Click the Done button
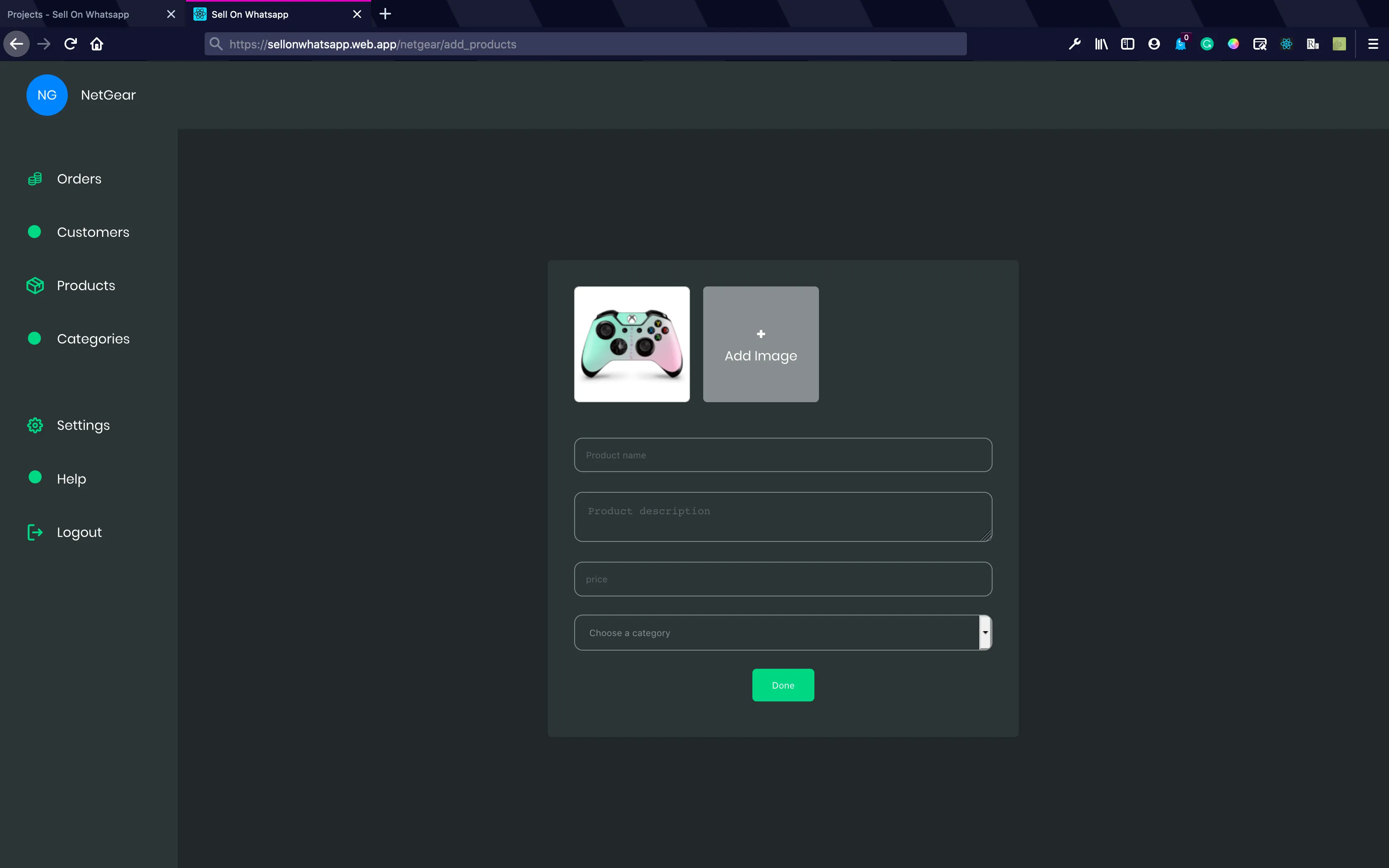 783,685
